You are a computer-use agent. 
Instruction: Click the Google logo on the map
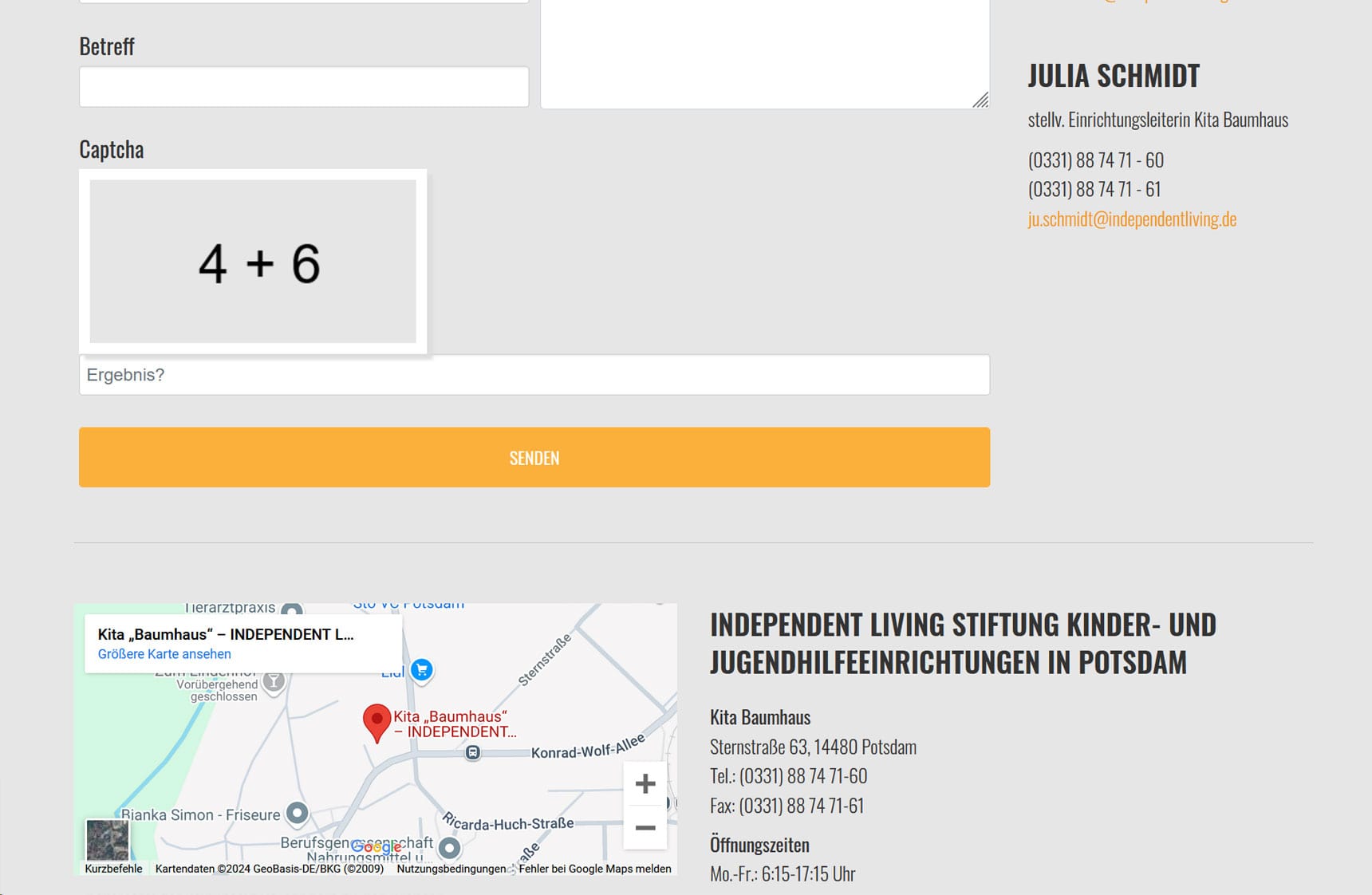(x=375, y=847)
